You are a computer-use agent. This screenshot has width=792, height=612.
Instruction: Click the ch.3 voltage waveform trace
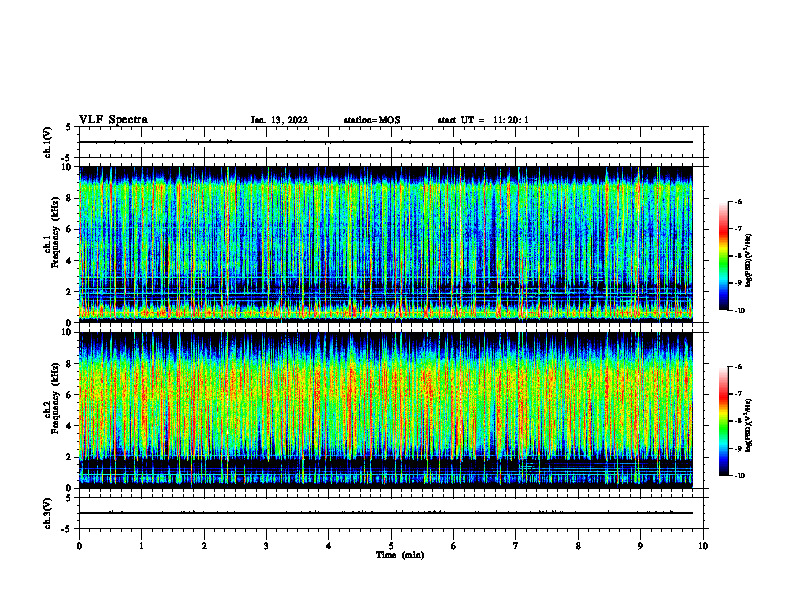[386, 513]
